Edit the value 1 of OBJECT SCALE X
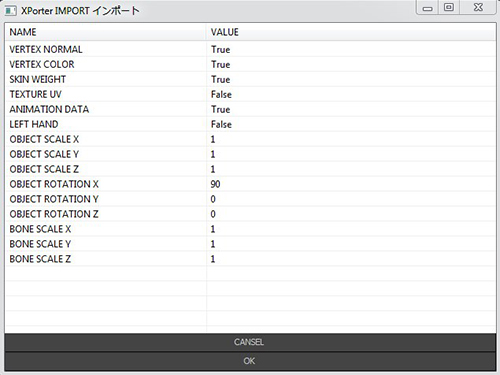500x375 pixels. [x=213, y=139]
